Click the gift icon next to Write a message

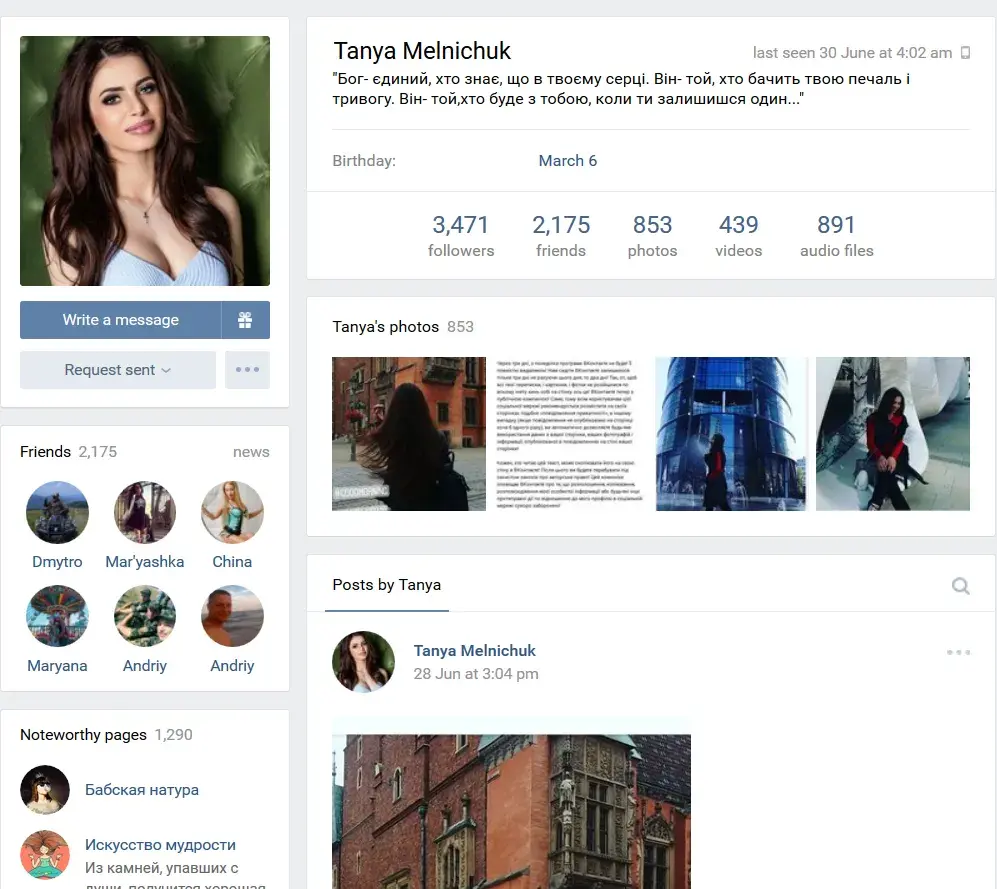click(245, 320)
